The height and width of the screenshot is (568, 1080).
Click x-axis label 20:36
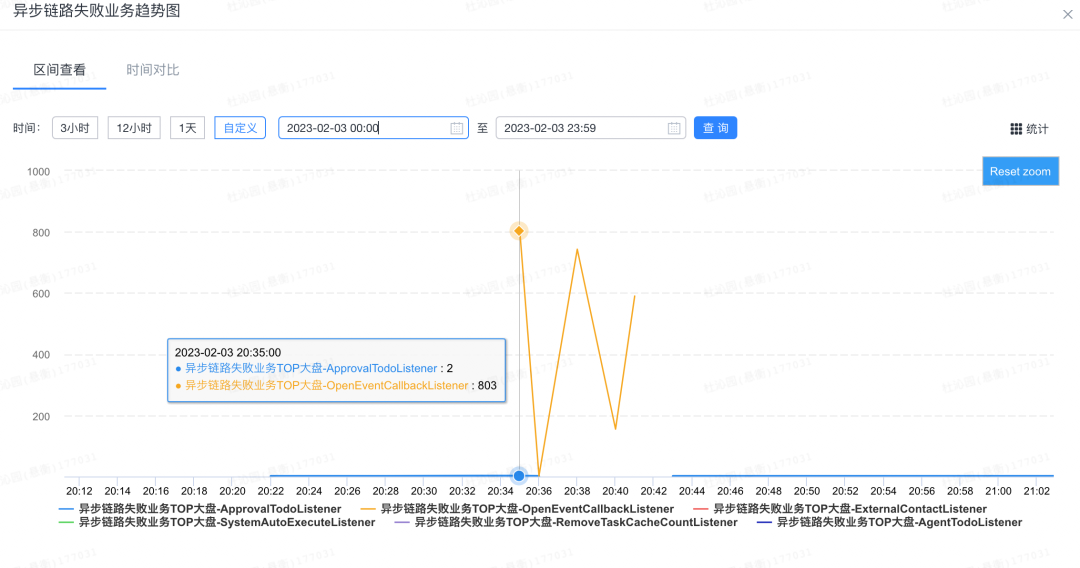click(539, 492)
